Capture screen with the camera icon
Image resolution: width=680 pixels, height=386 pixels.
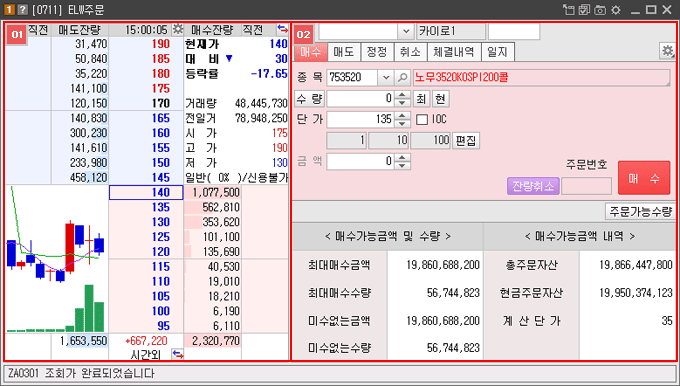[x=600, y=10]
